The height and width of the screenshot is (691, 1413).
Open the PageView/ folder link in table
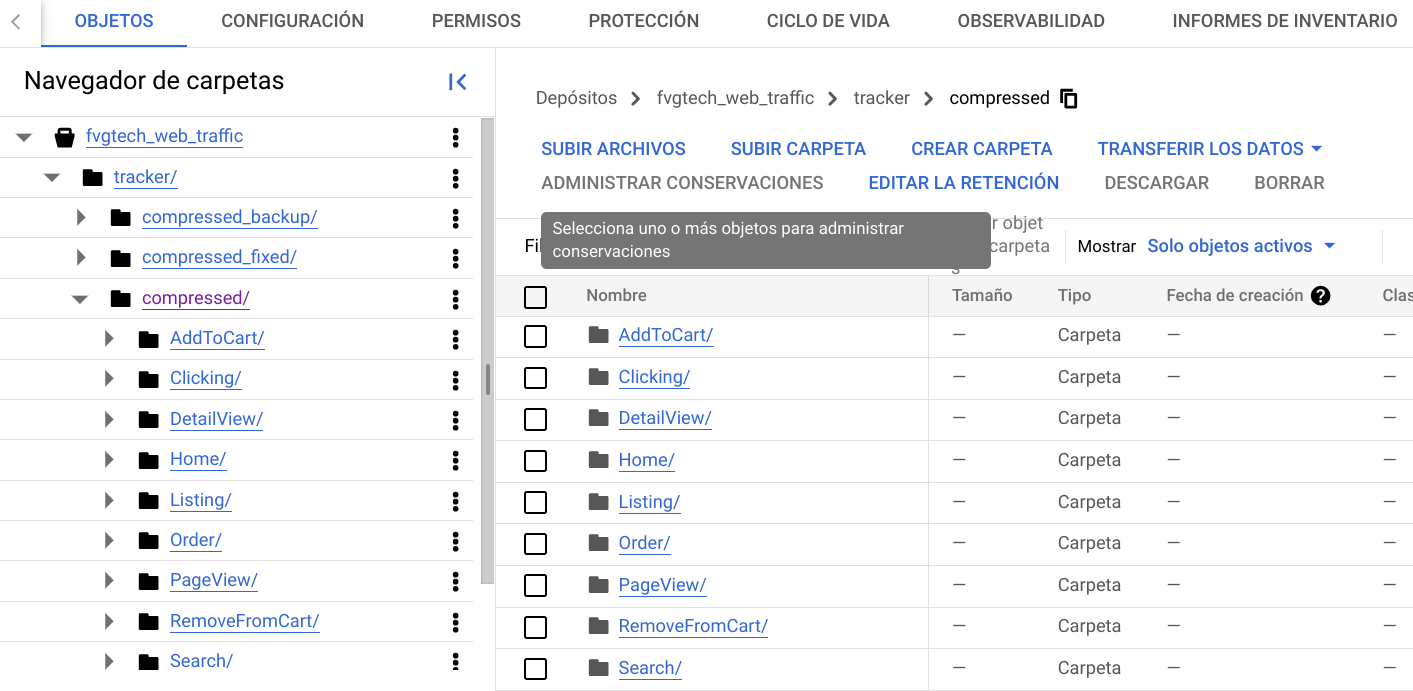coord(662,585)
